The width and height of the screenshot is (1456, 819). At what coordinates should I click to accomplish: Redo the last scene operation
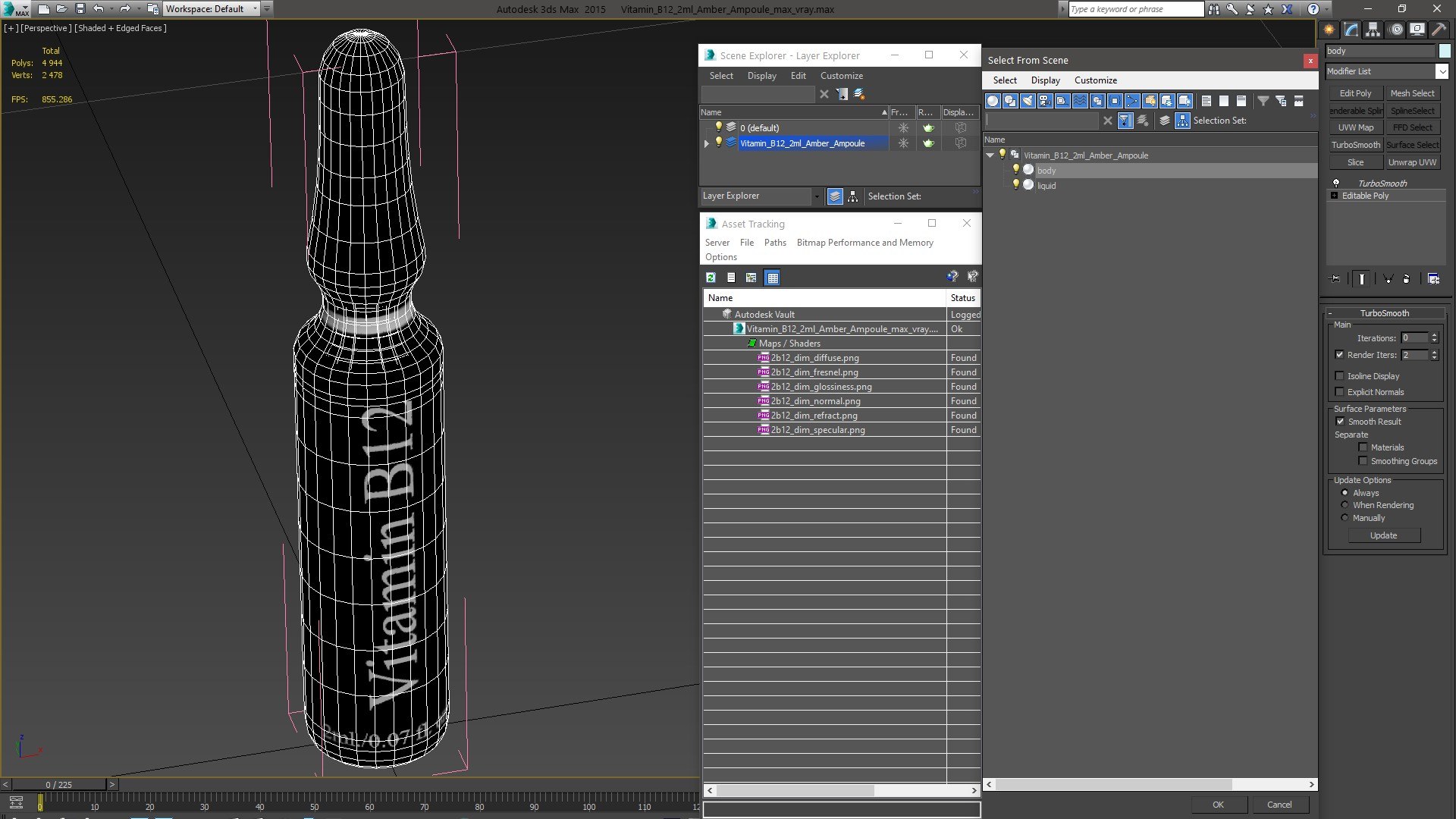125,9
